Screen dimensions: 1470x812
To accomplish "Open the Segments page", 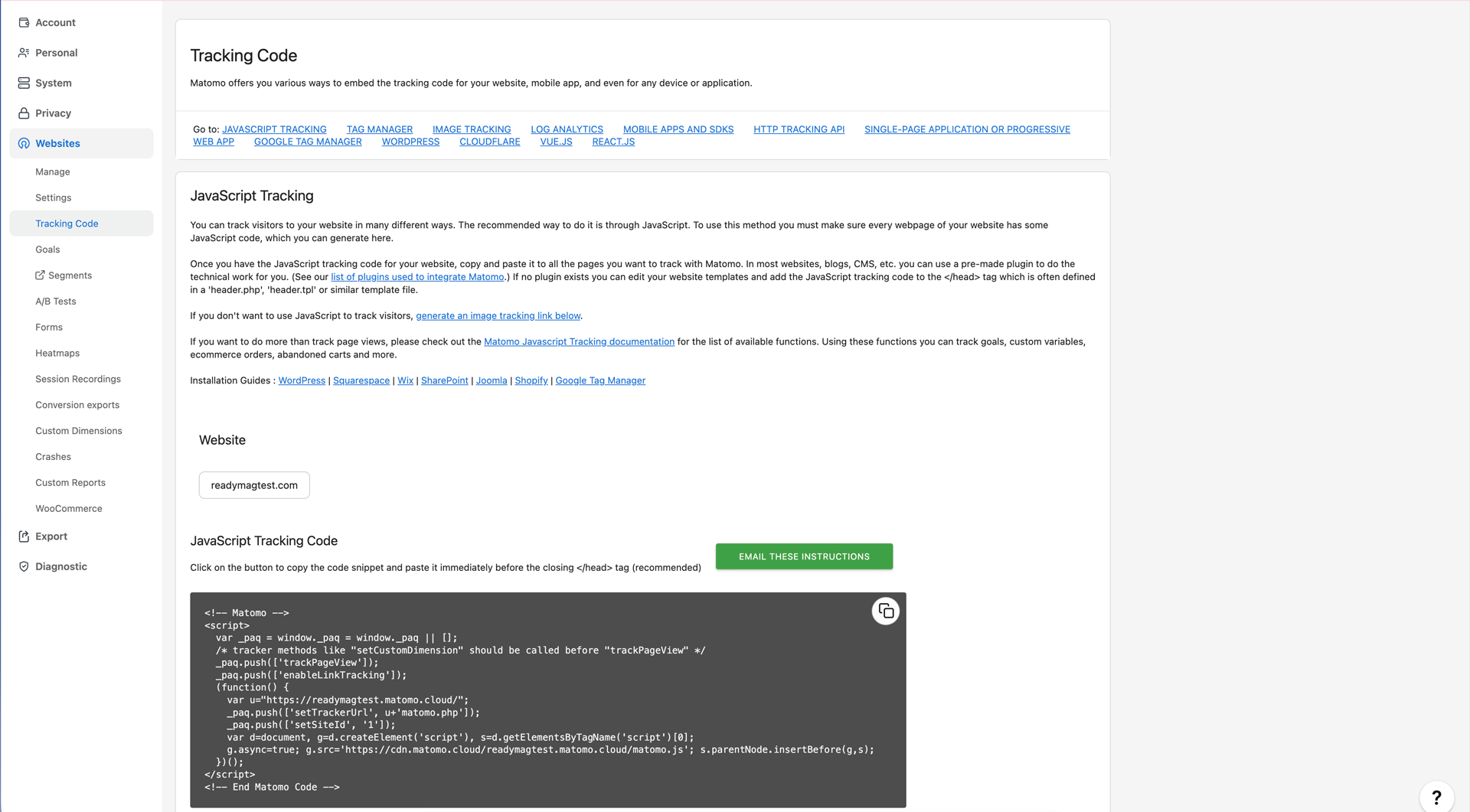I will tap(70, 276).
